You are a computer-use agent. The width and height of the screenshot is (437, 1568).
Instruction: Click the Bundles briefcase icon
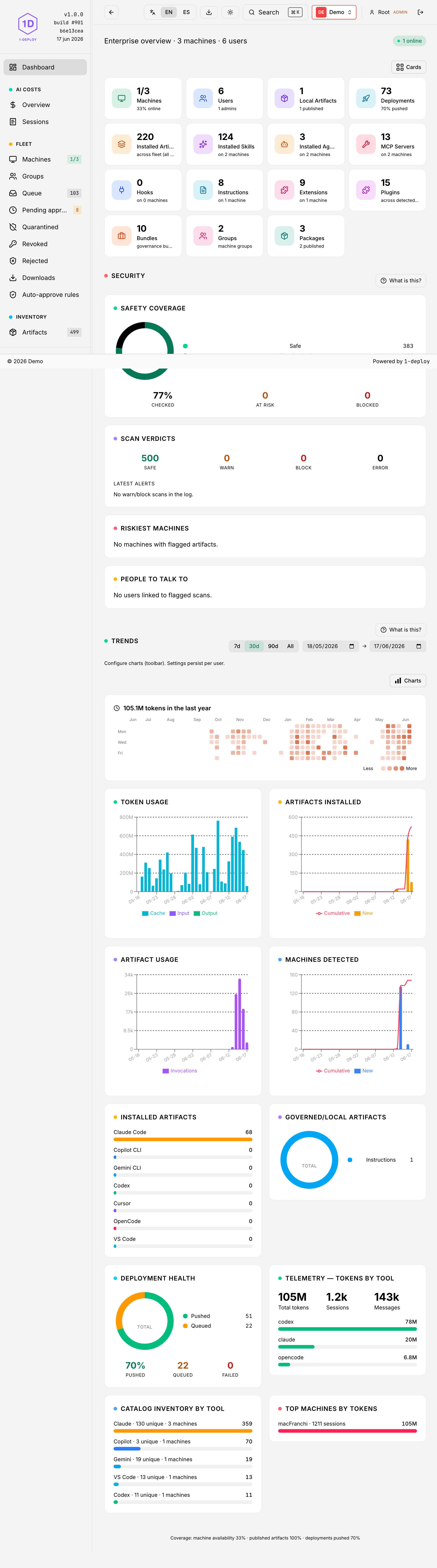[121, 236]
